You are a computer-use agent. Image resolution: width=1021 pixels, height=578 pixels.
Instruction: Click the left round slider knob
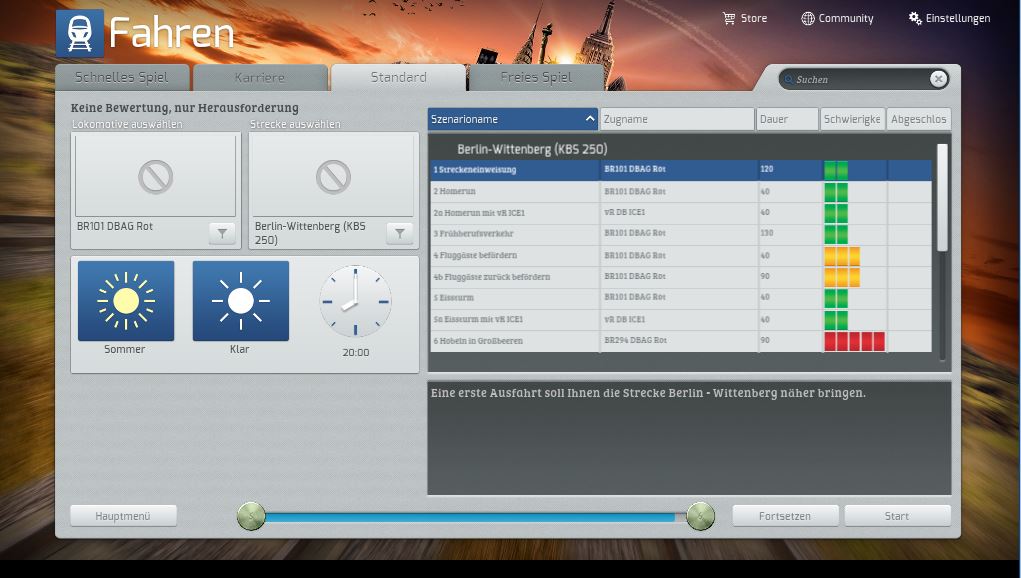[x=251, y=516]
